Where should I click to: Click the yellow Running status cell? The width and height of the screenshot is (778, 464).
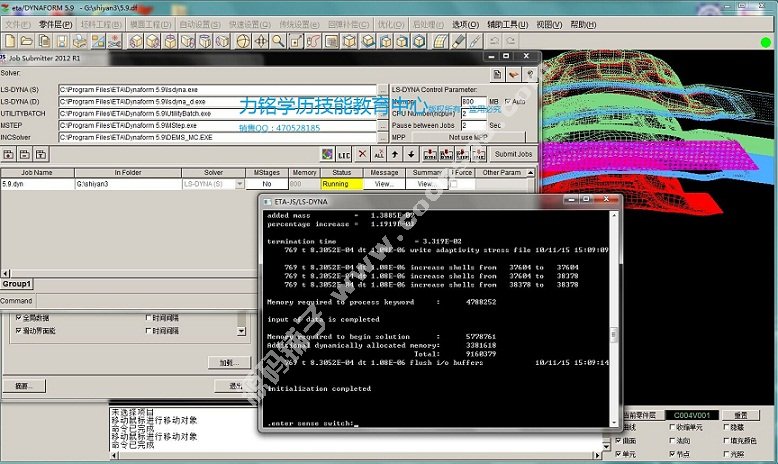point(341,184)
